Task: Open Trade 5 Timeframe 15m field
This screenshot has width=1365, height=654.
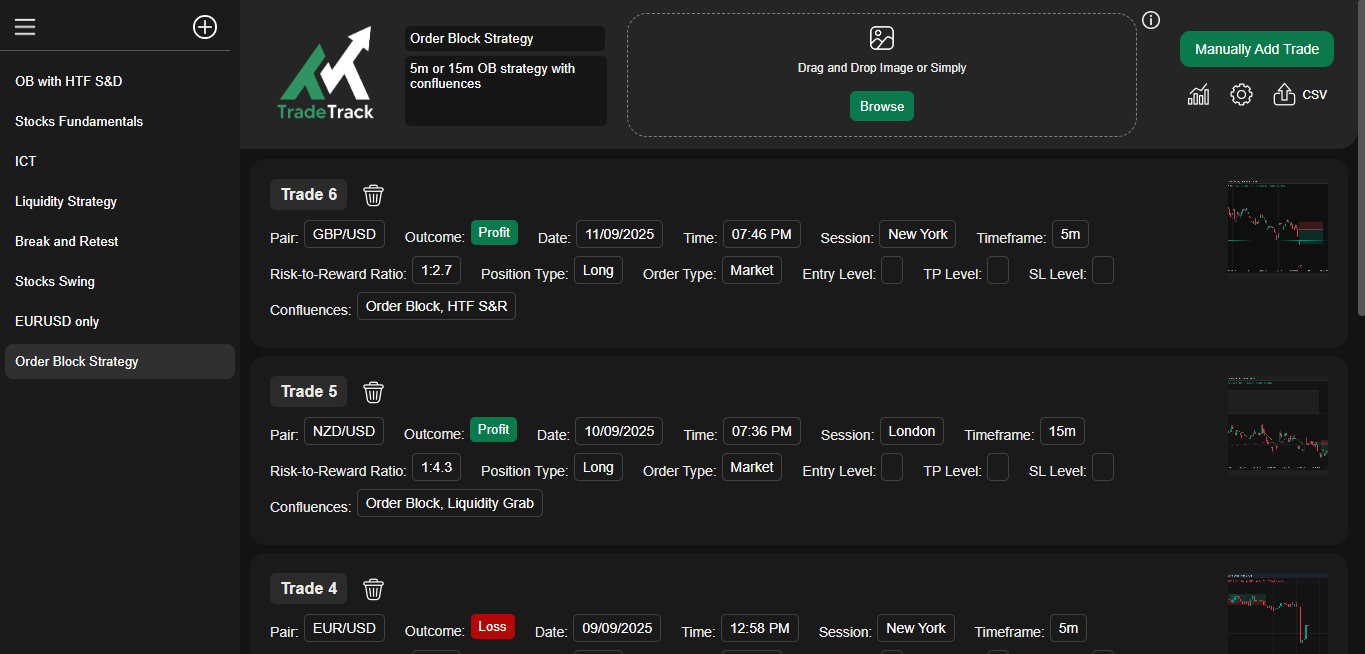Action: (x=1062, y=432)
